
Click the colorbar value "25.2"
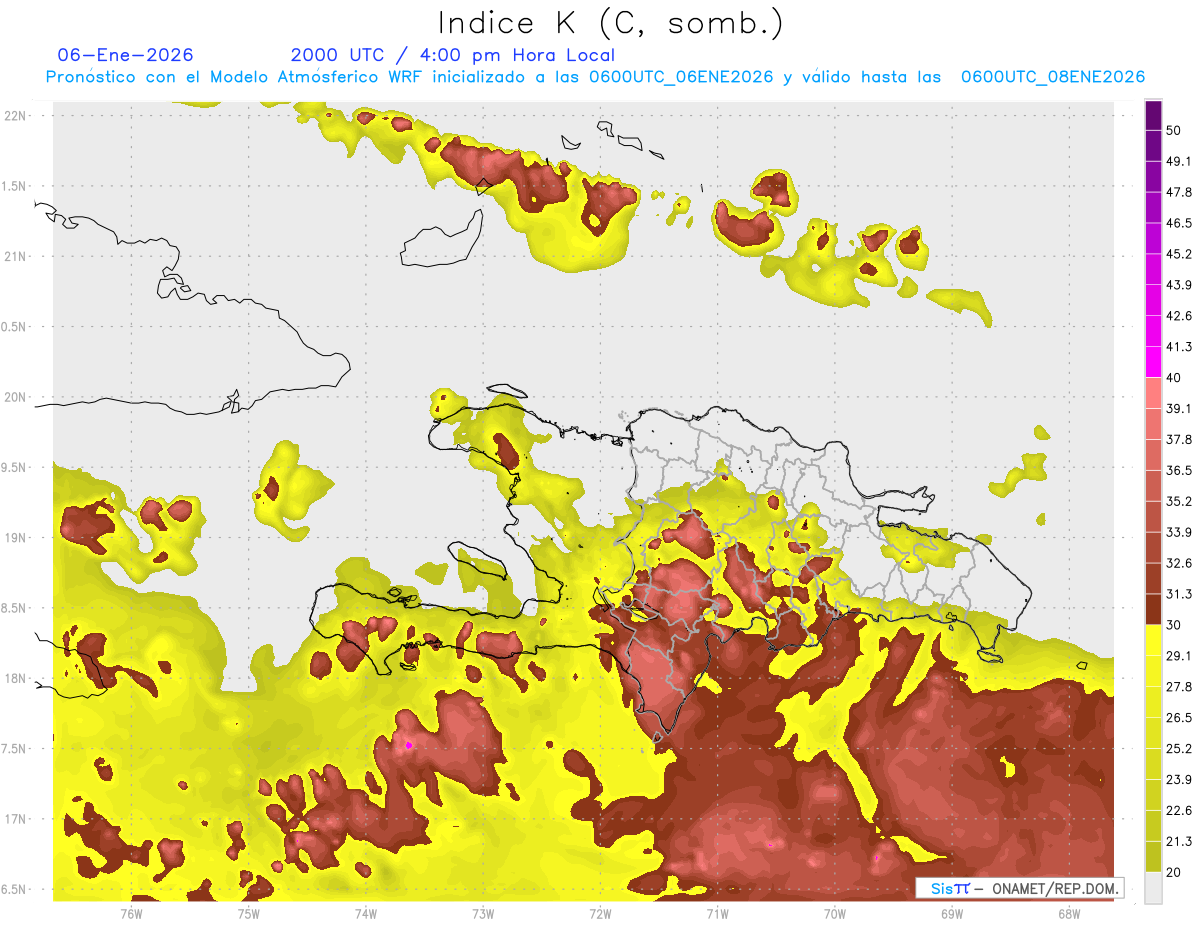(1179, 749)
